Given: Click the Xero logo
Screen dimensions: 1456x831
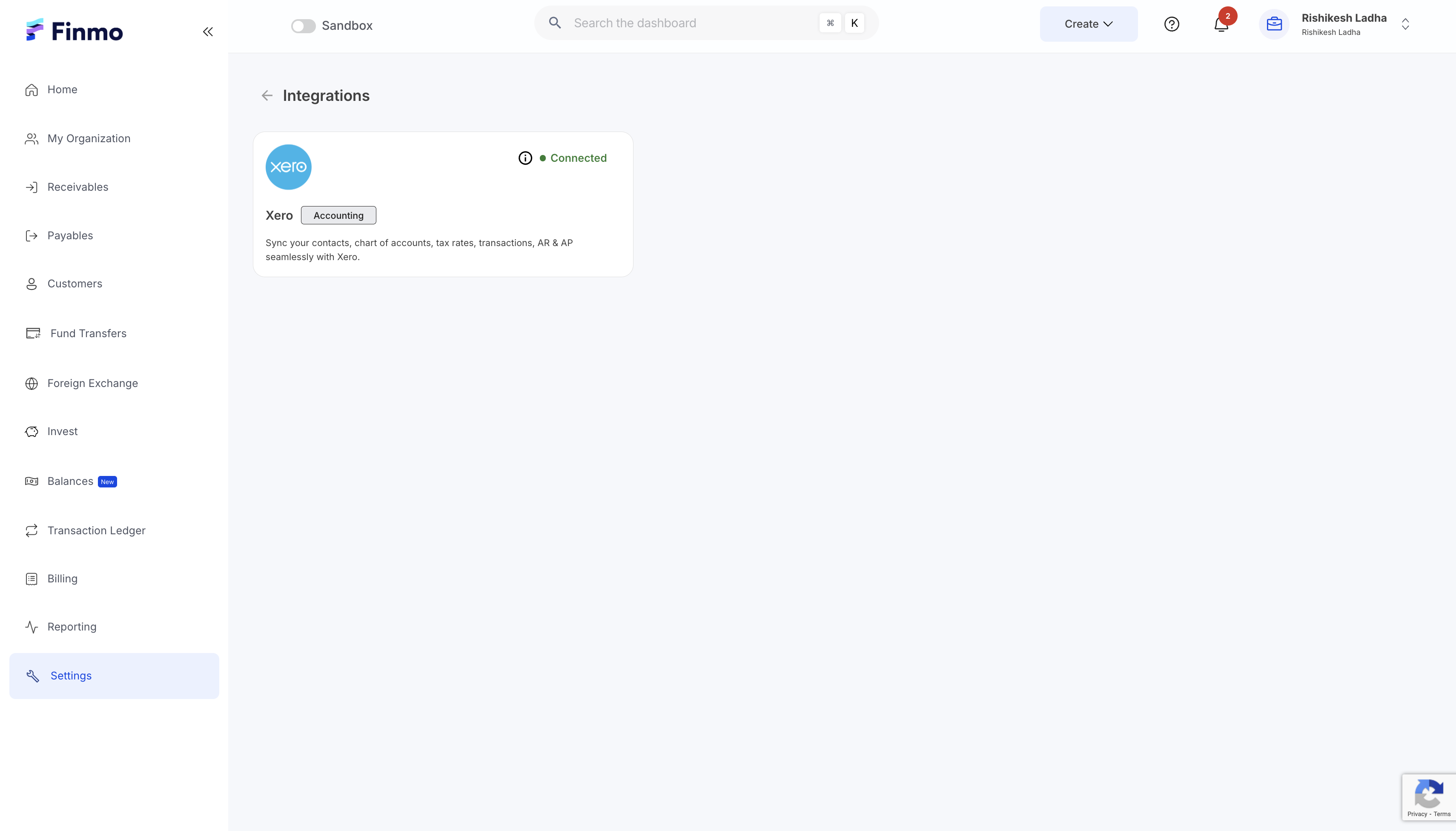Looking at the screenshot, I should 288,166.
